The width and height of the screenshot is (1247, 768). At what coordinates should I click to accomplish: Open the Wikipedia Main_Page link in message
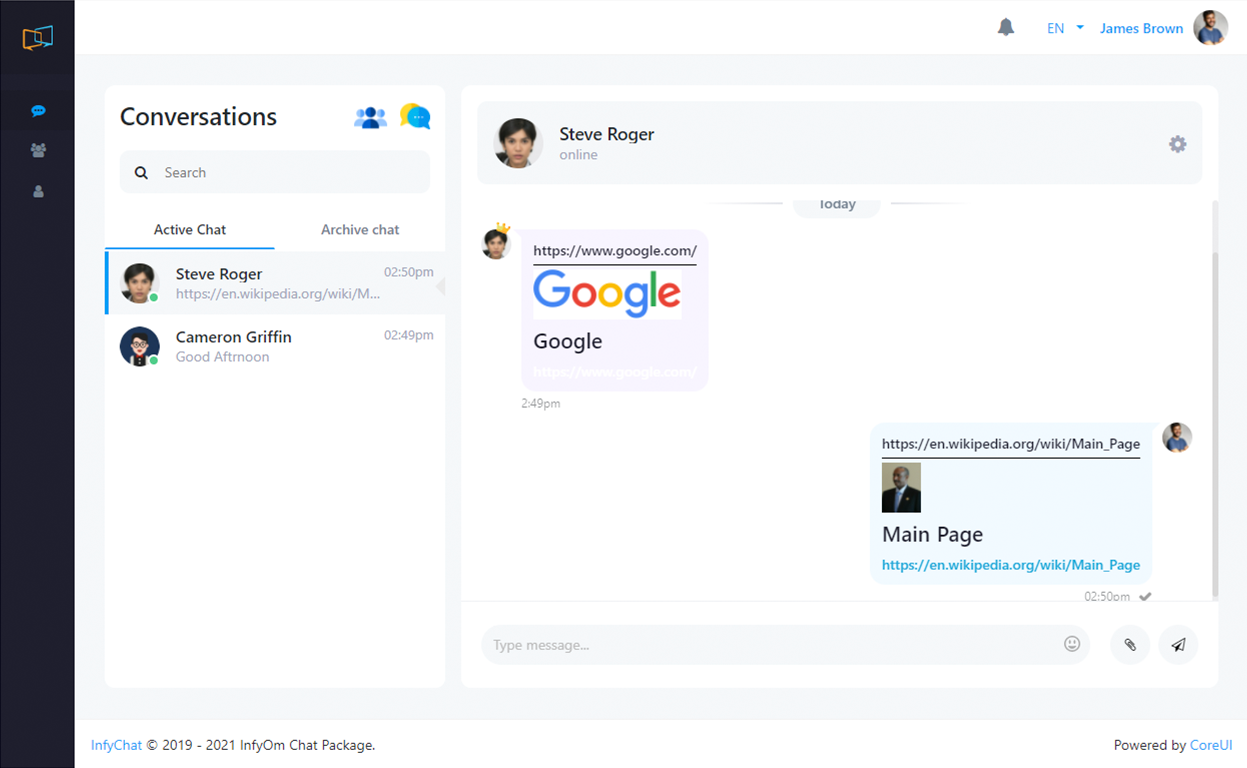pos(1010,565)
